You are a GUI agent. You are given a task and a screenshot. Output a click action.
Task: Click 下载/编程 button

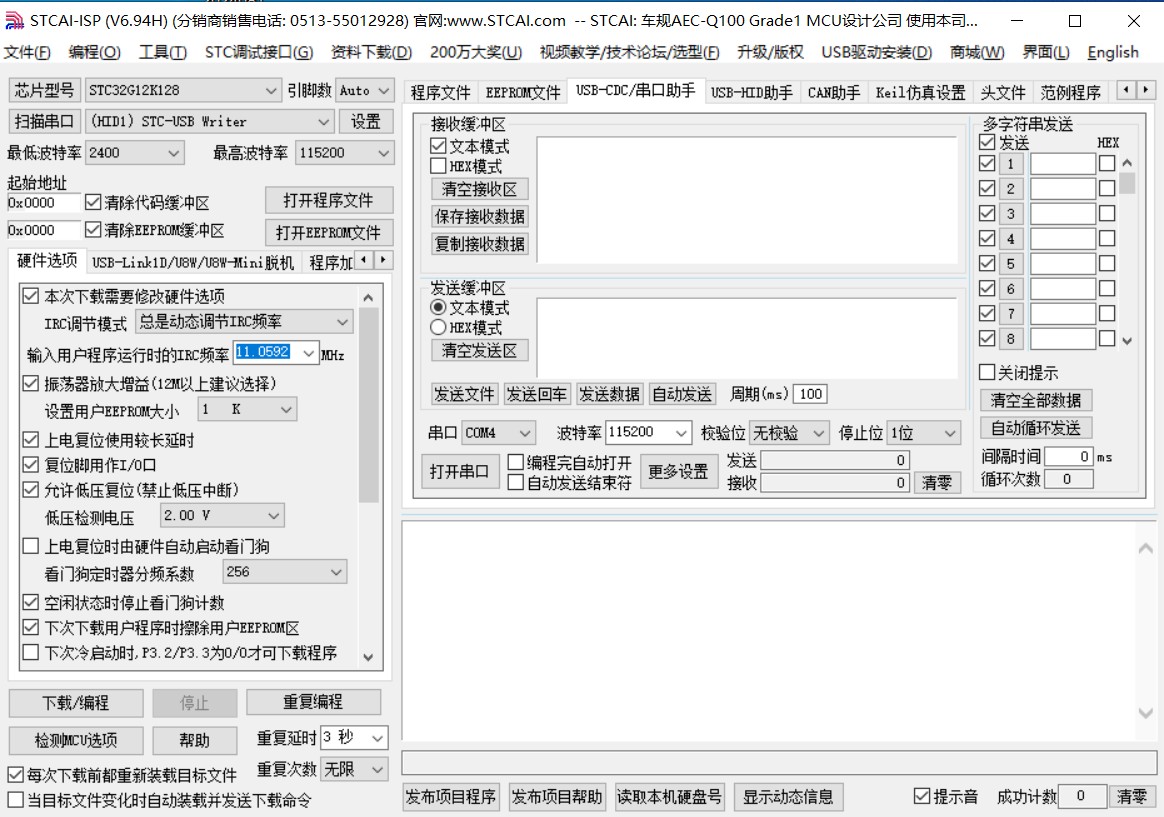76,702
